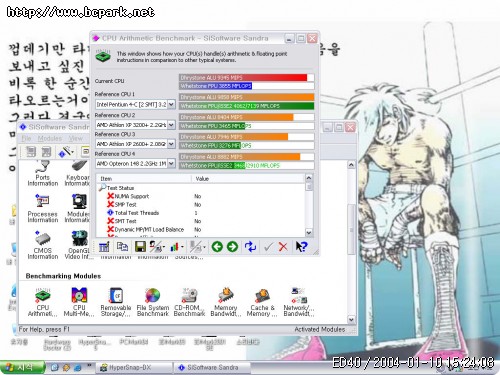Screen dimensions: 500x375
Task: Click down arrow of Sandra main window scrollbar
Action: [x=351, y=320]
